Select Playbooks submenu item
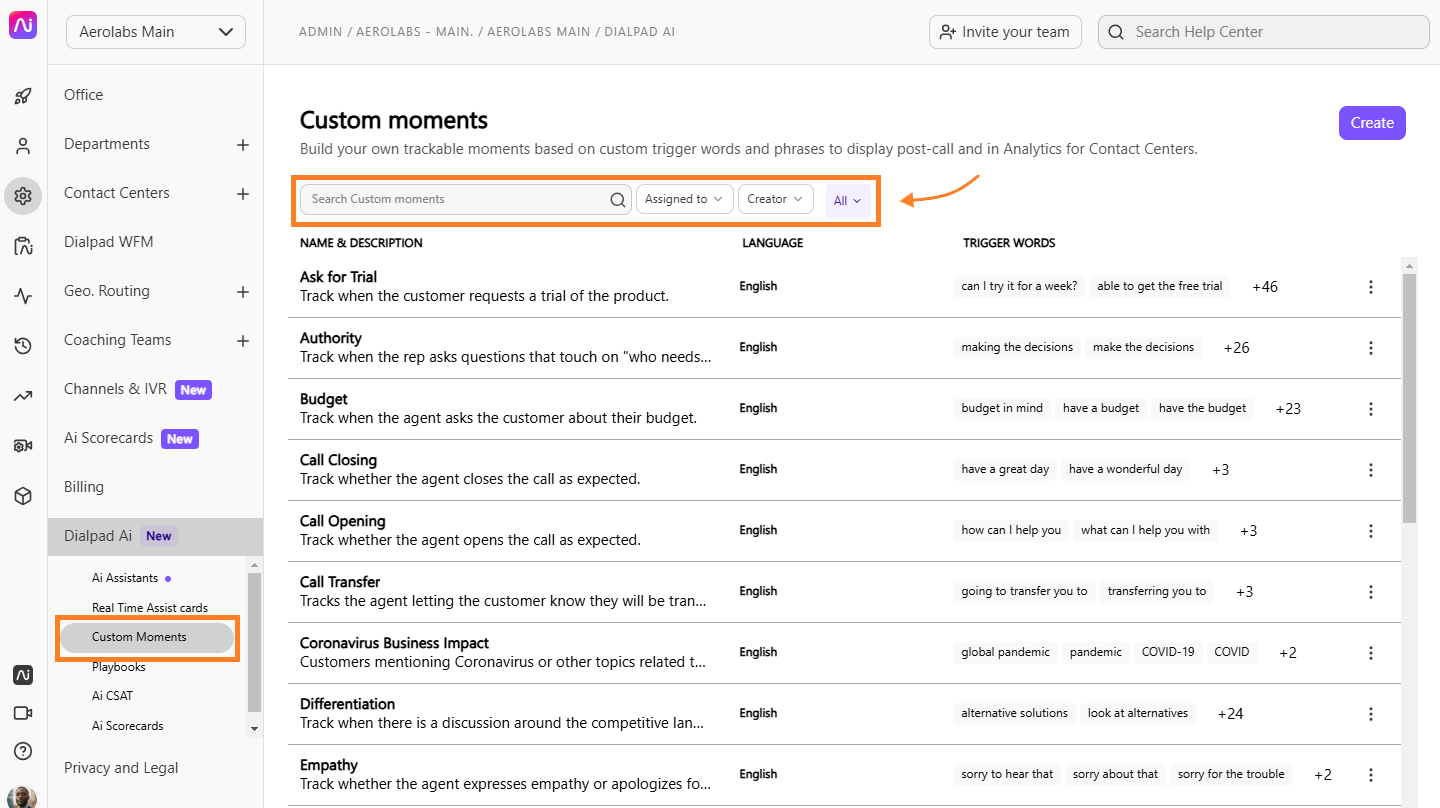Screen dimensions: 1440x808 [x=119, y=667]
